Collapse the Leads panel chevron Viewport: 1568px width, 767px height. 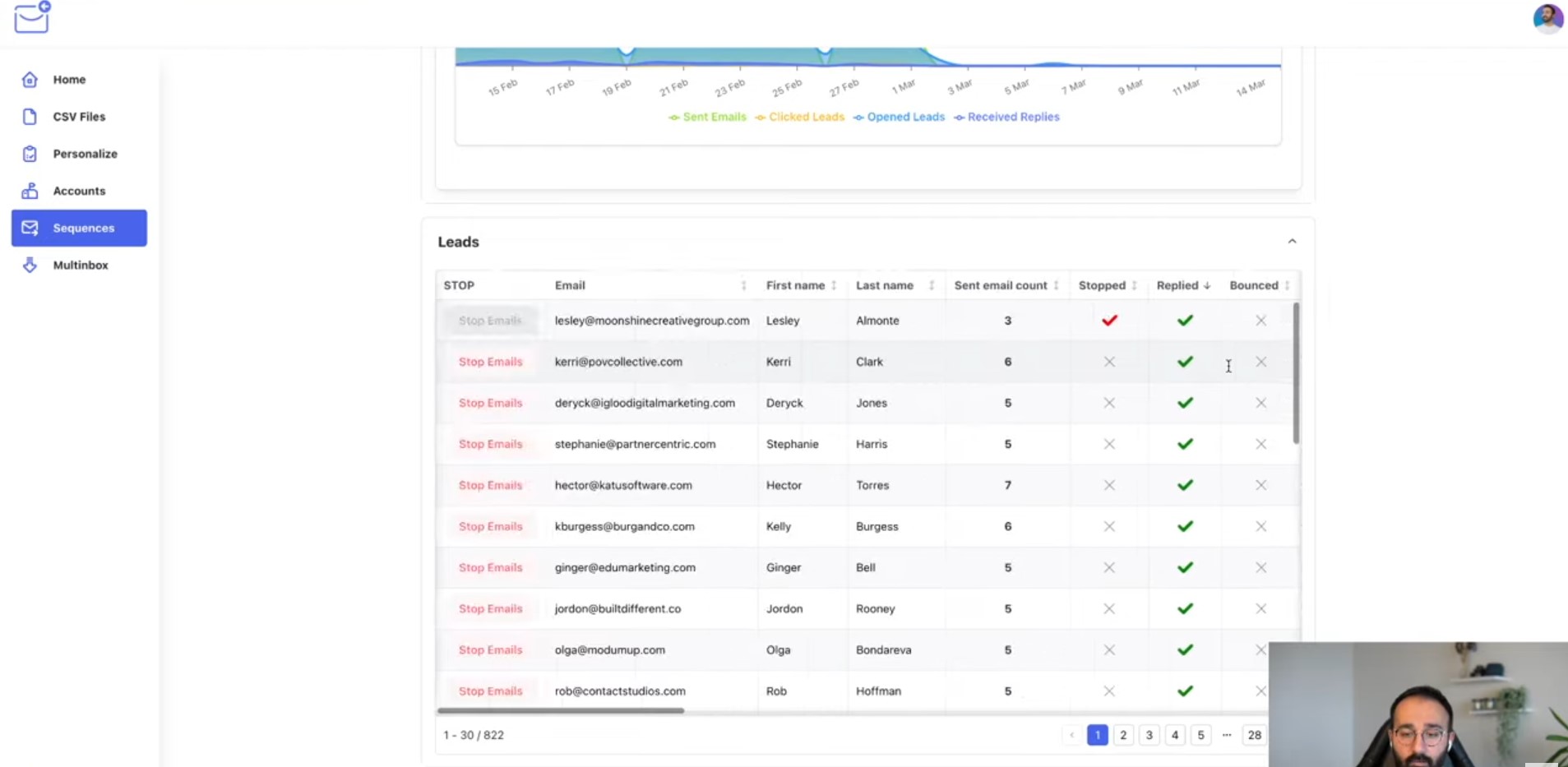coord(1292,242)
